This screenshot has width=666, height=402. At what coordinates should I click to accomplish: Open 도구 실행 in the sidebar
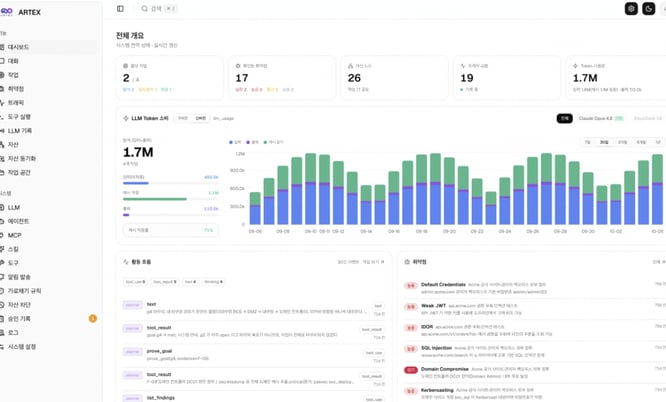pyautogui.click(x=49, y=116)
